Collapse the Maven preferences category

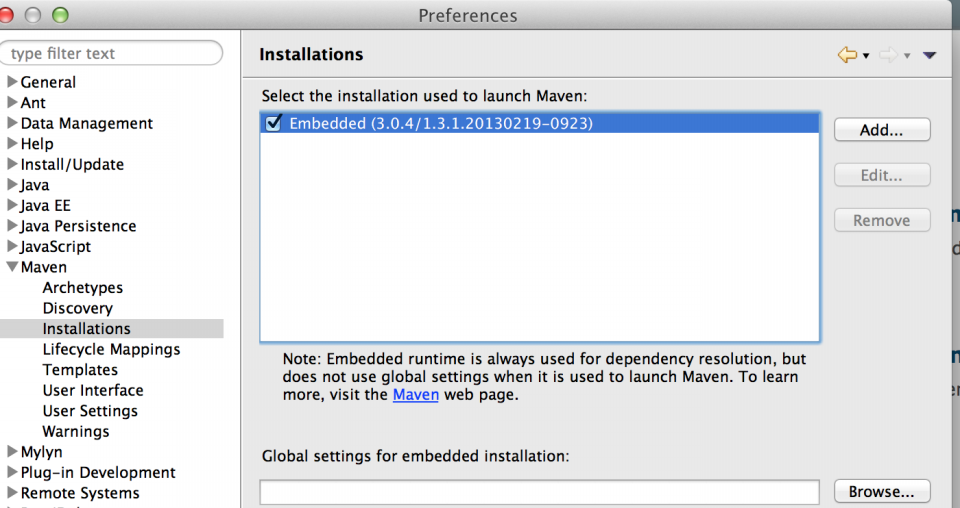pyautogui.click(x=12, y=267)
